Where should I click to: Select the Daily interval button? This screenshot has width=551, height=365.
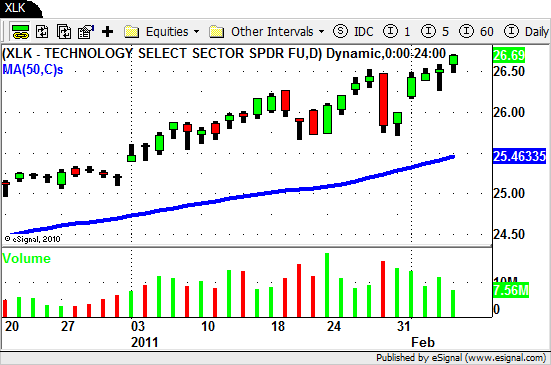(x=526, y=32)
